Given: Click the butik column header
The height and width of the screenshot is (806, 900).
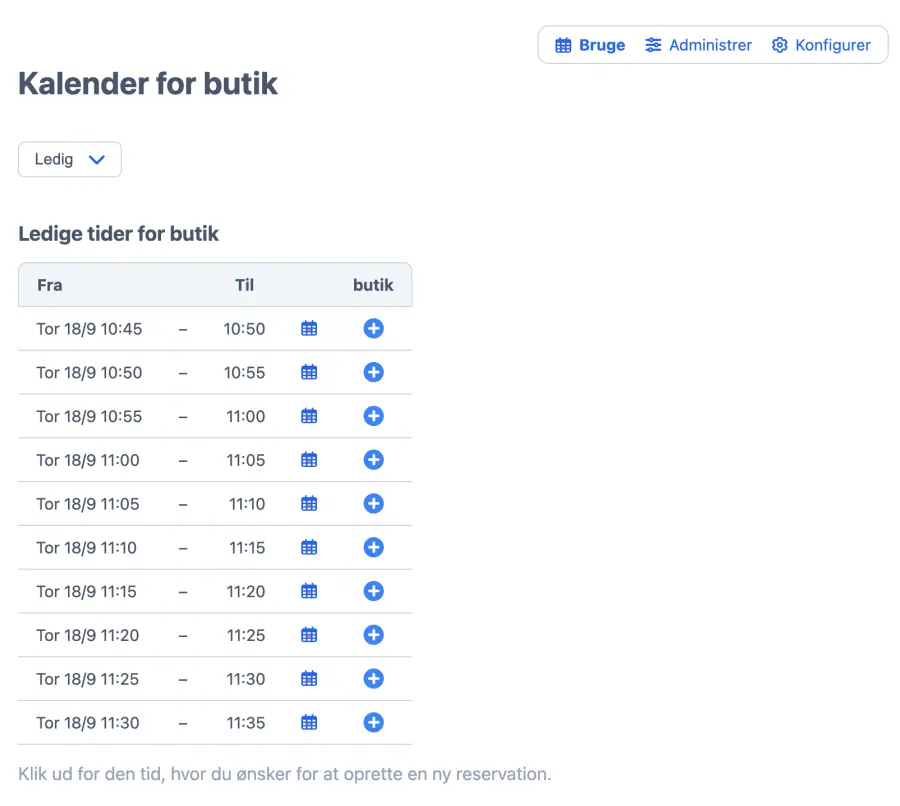Looking at the screenshot, I should (373, 285).
